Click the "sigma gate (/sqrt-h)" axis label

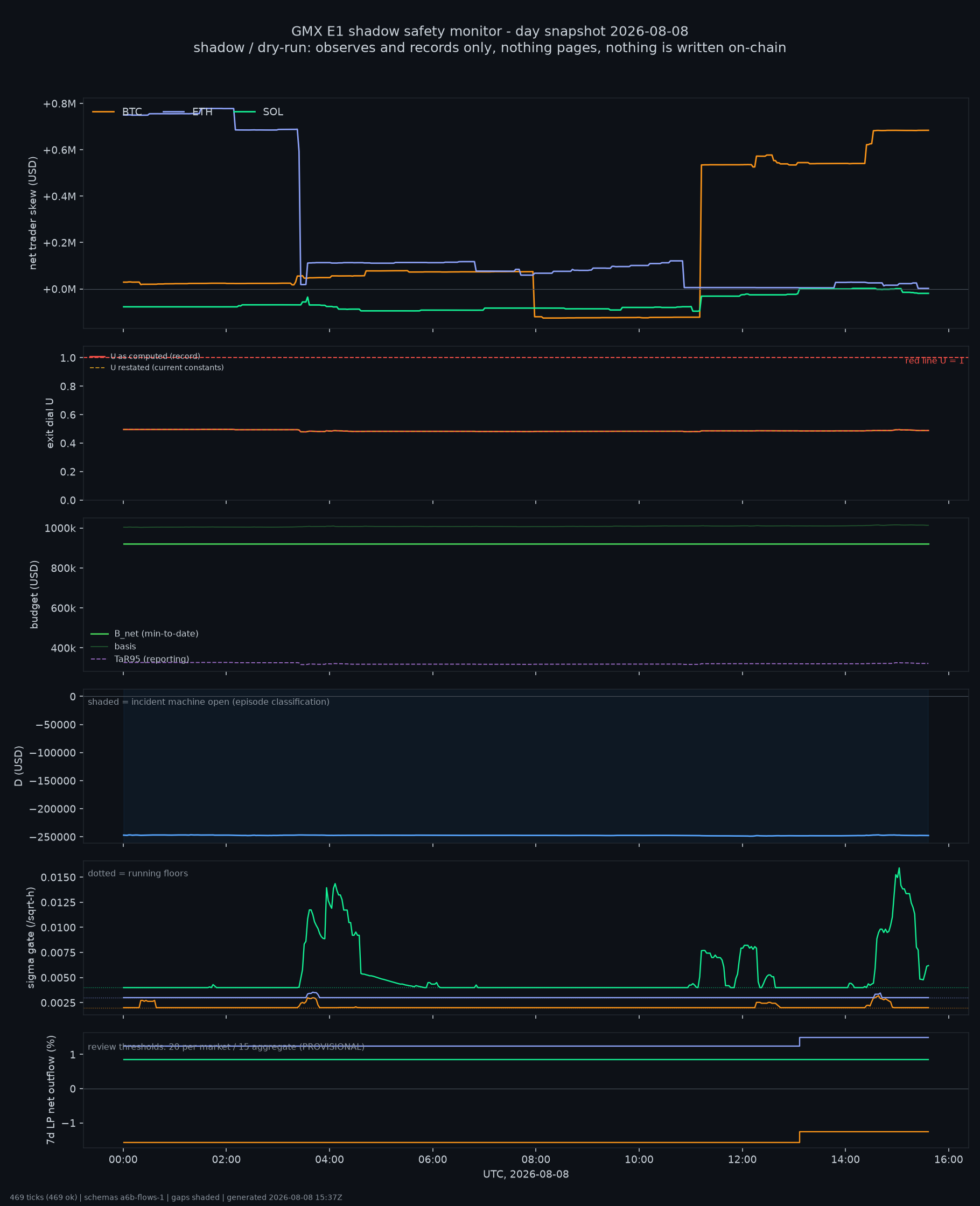tap(31, 937)
